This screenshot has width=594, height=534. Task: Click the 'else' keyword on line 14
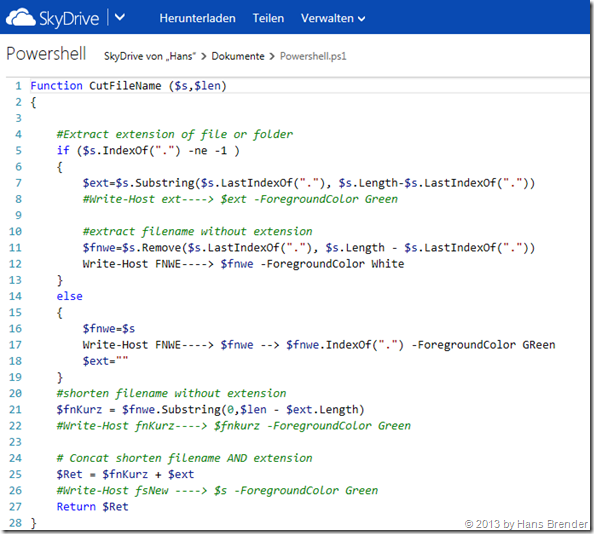(69, 296)
